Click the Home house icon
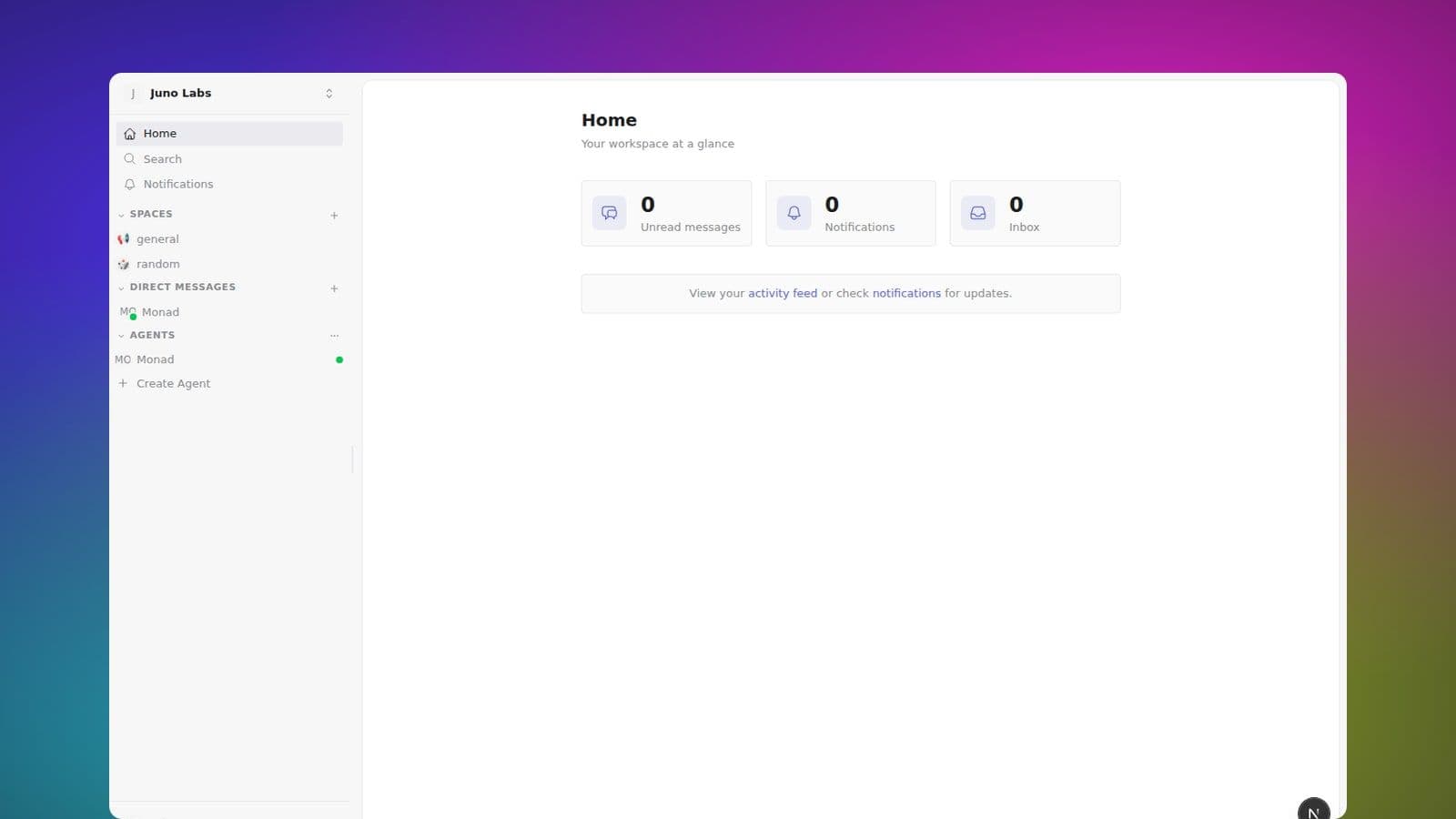The image size is (1456, 819). click(x=130, y=134)
